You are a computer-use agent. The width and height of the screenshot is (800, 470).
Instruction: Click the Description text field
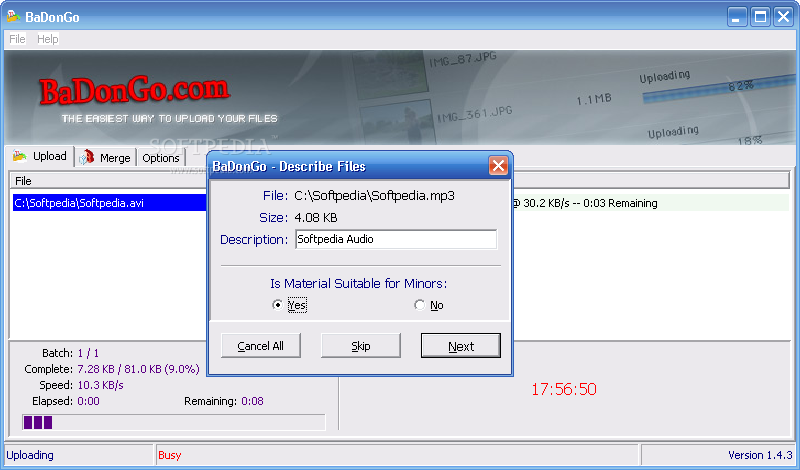pos(395,239)
